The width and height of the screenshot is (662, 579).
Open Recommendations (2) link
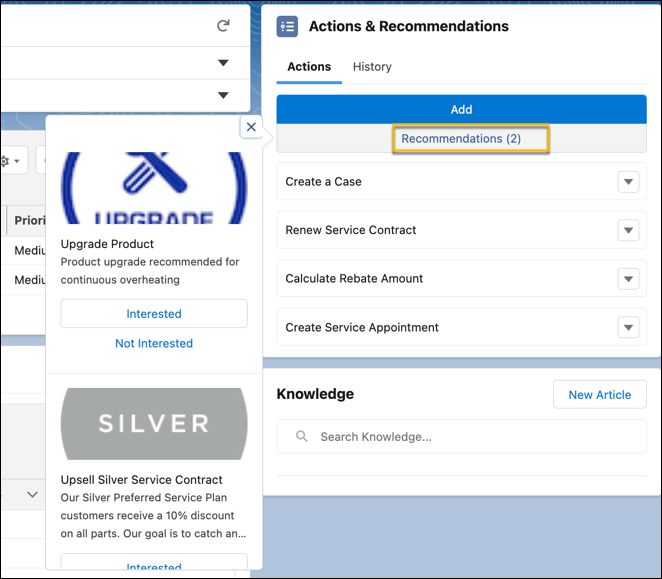tap(461, 139)
